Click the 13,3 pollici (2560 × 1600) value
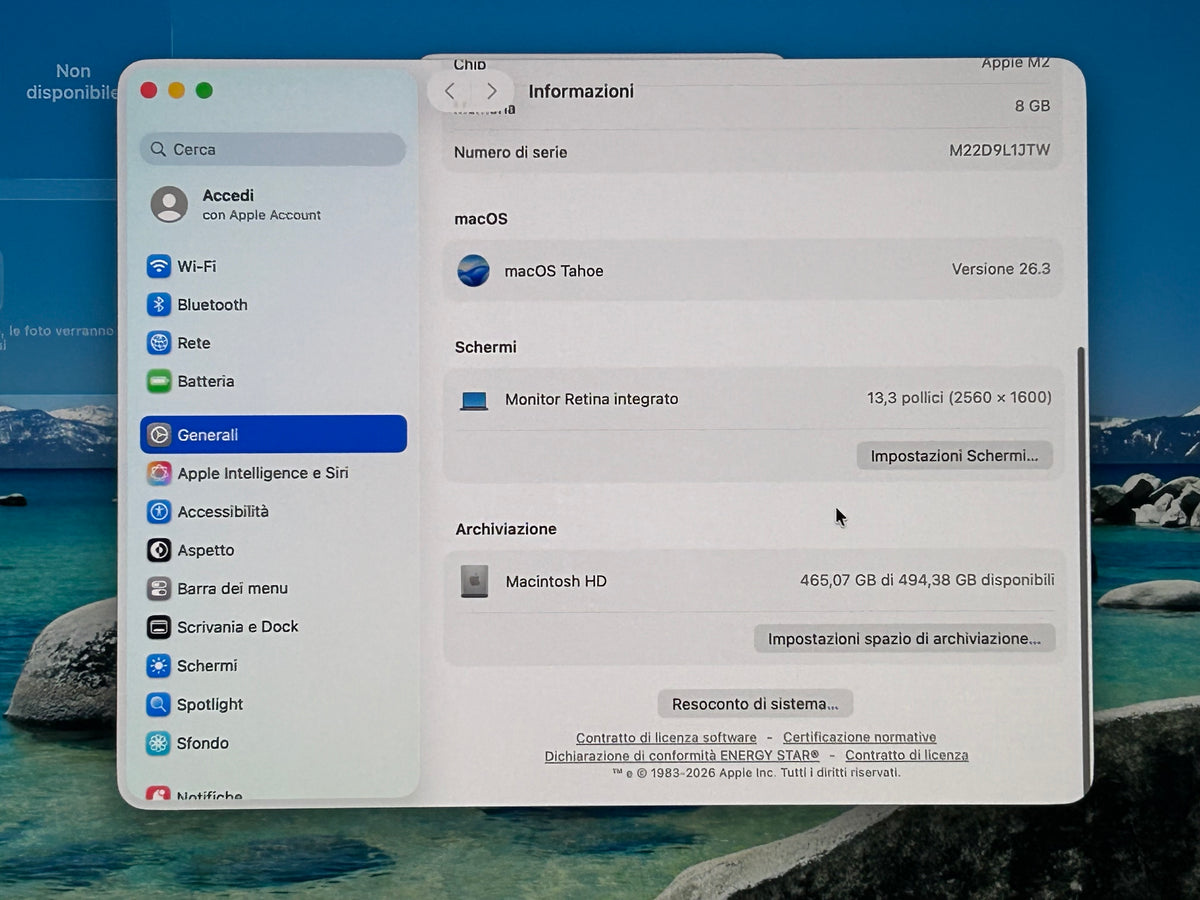This screenshot has width=1200, height=900. coord(959,397)
